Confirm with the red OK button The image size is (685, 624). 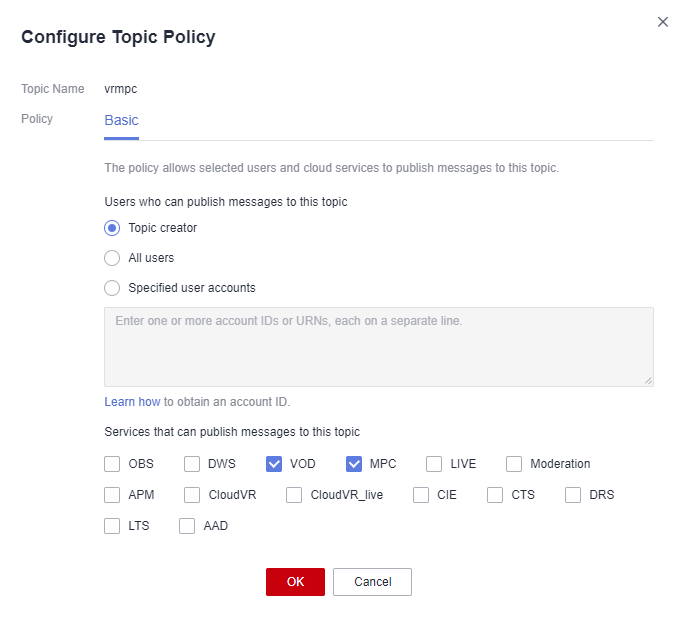tap(295, 582)
